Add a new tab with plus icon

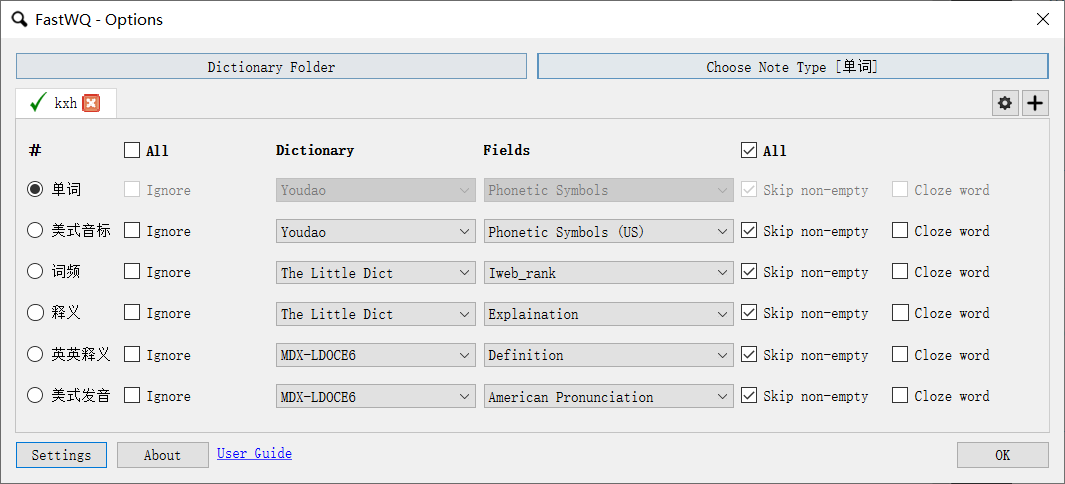tap(1034, 103)
